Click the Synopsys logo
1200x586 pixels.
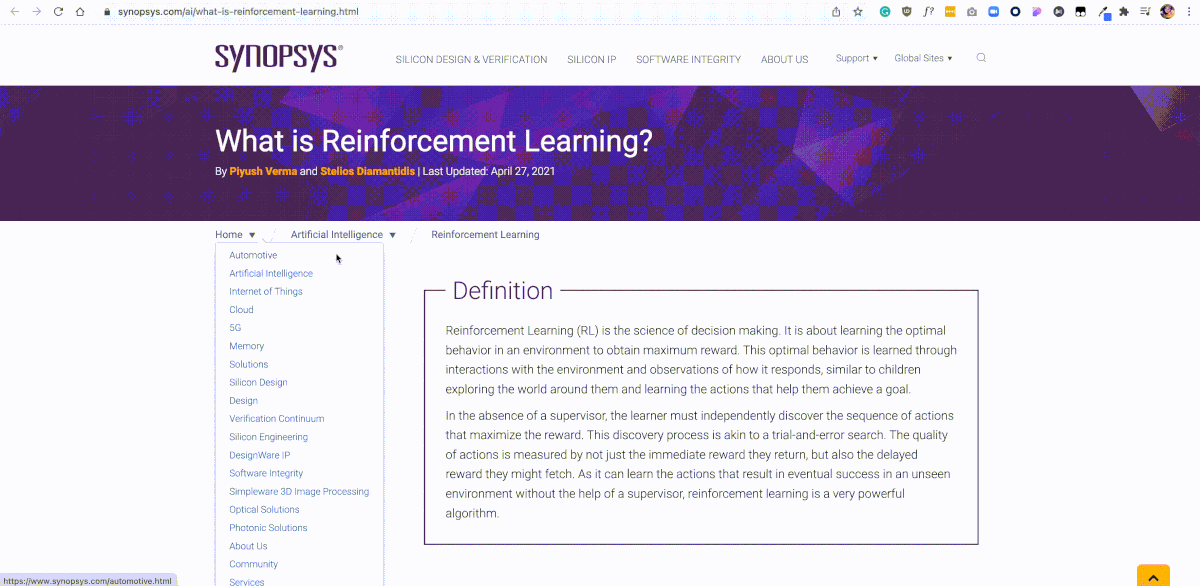[x=277, y=57]
